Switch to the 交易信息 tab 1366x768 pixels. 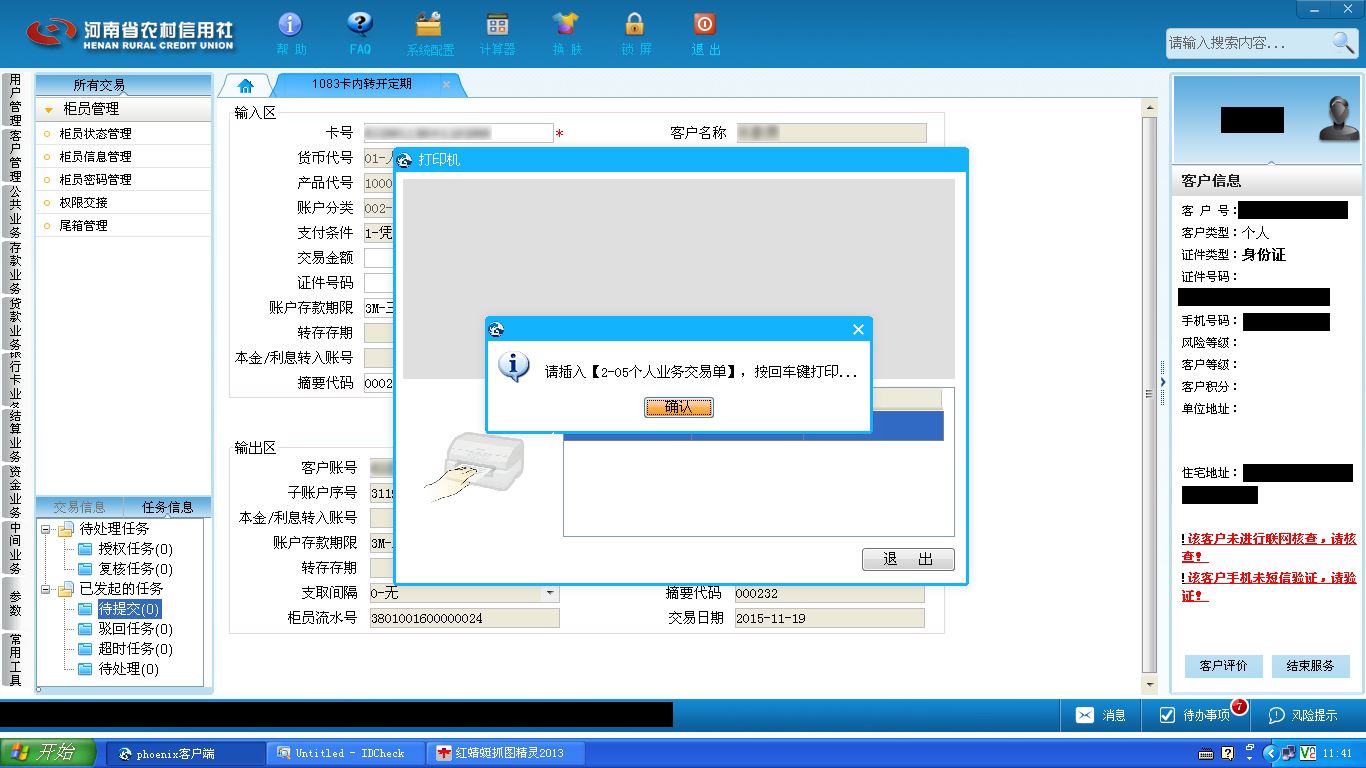[x=80, y=507]
